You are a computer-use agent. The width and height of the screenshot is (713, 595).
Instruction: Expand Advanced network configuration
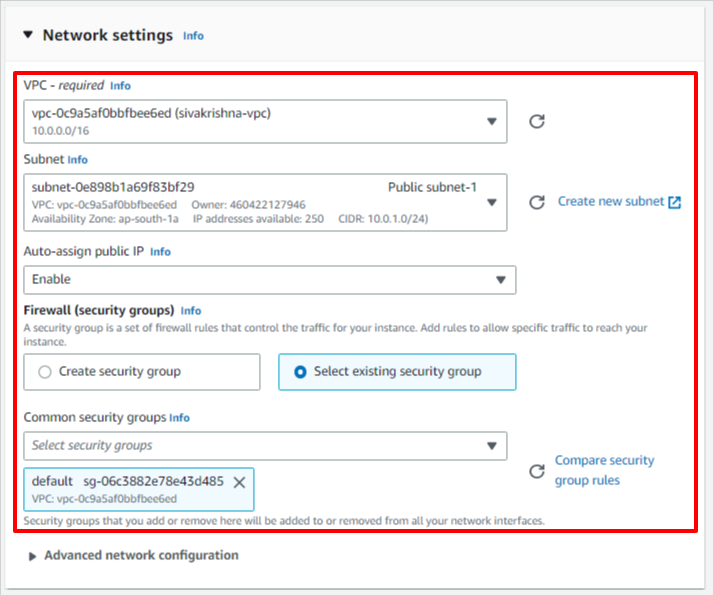(32, 556)
